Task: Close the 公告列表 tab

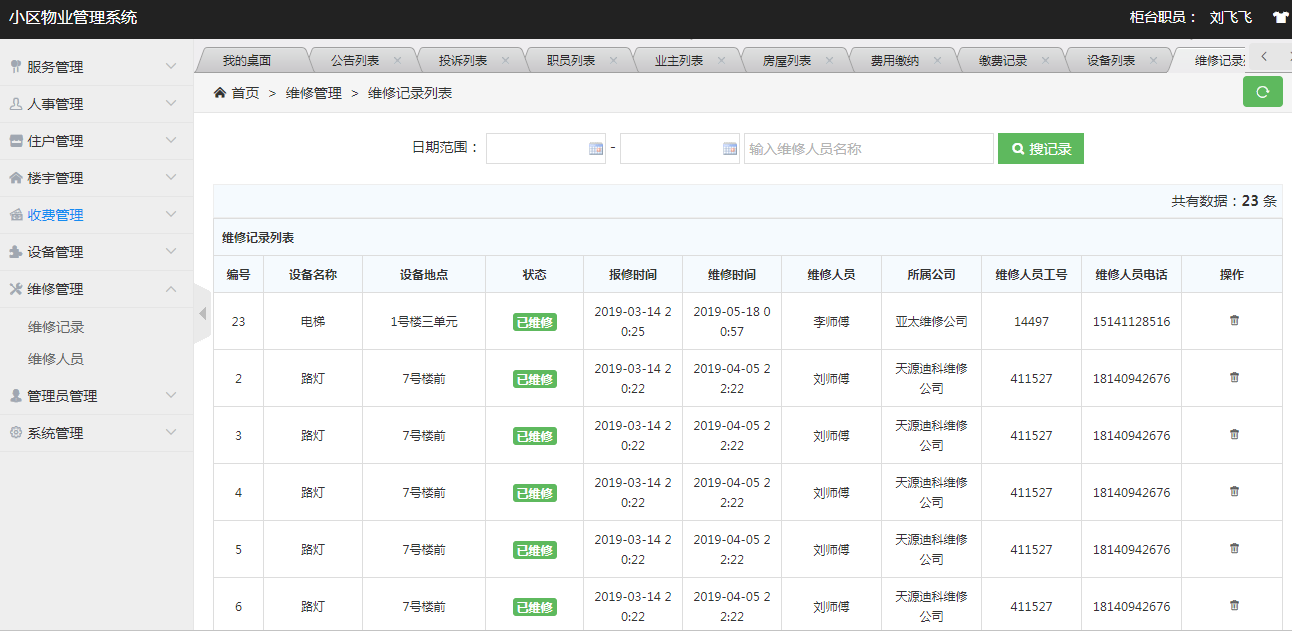Action: [397, 60]
